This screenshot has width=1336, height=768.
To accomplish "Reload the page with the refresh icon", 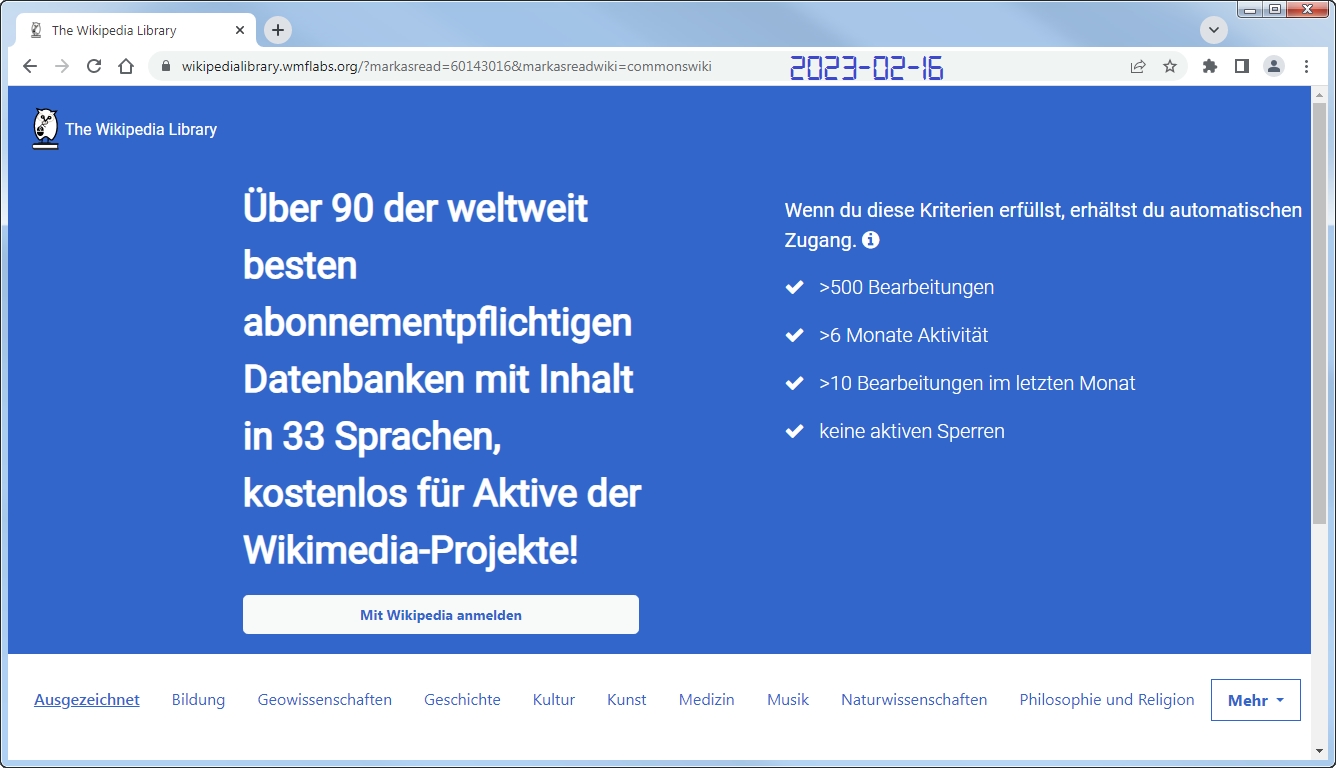I will pos(94,66).
